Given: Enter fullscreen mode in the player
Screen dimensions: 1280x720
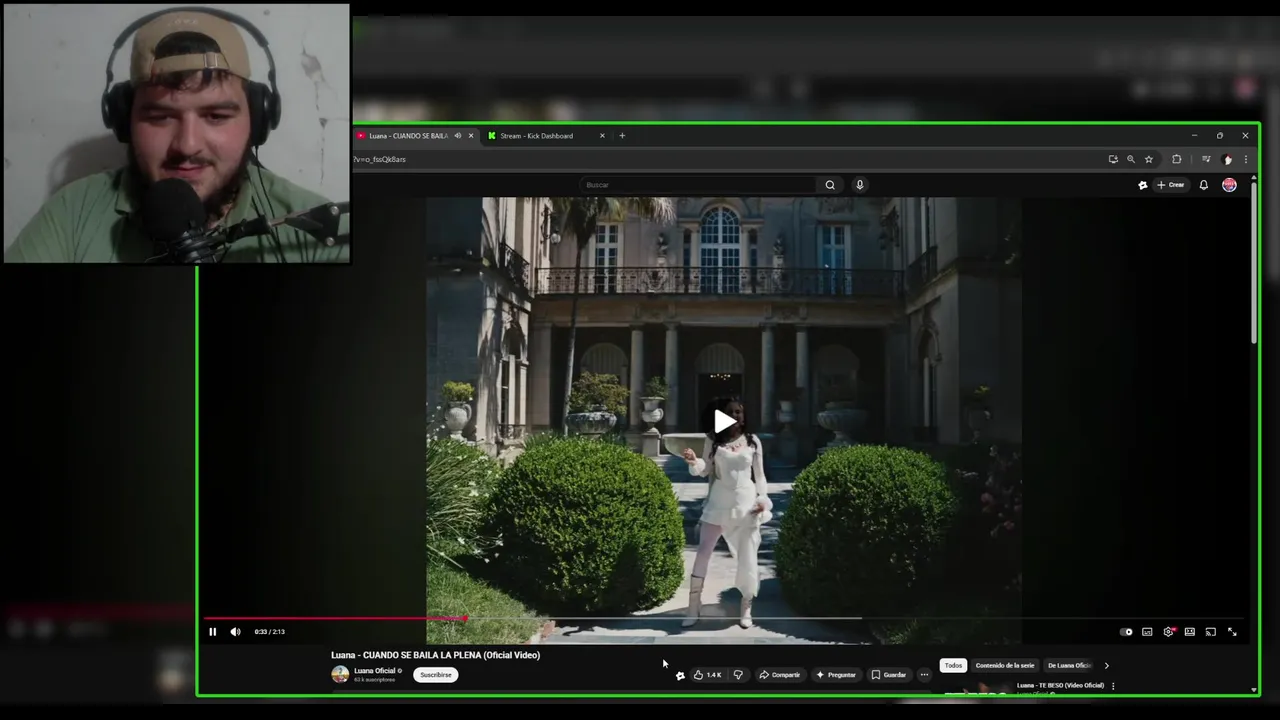Looking at the screenshot, I should click(x=1232, y=631).
